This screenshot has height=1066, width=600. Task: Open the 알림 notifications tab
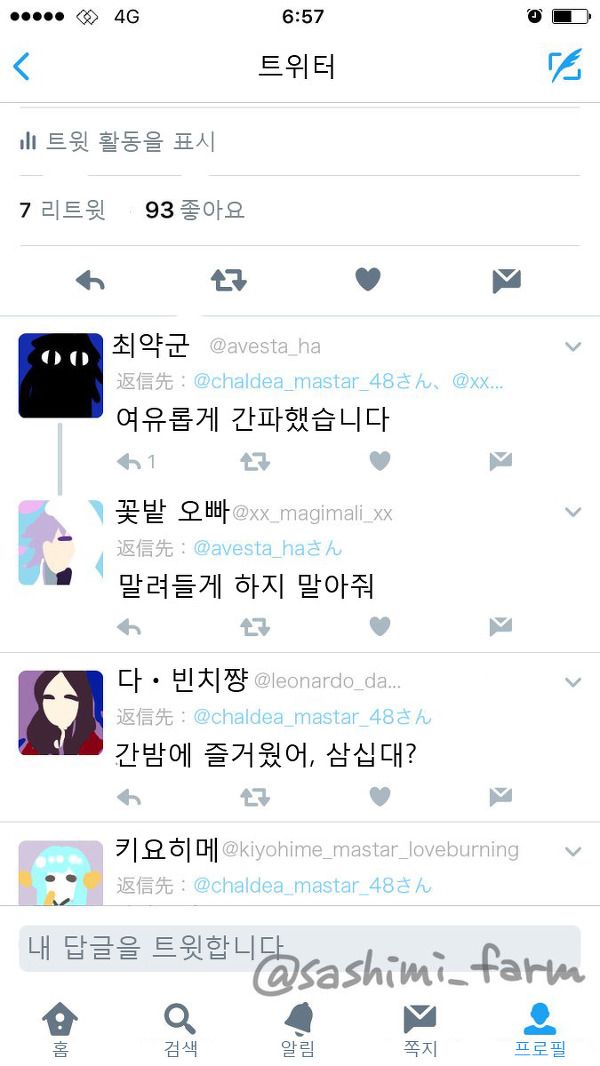click(298, 1029)
